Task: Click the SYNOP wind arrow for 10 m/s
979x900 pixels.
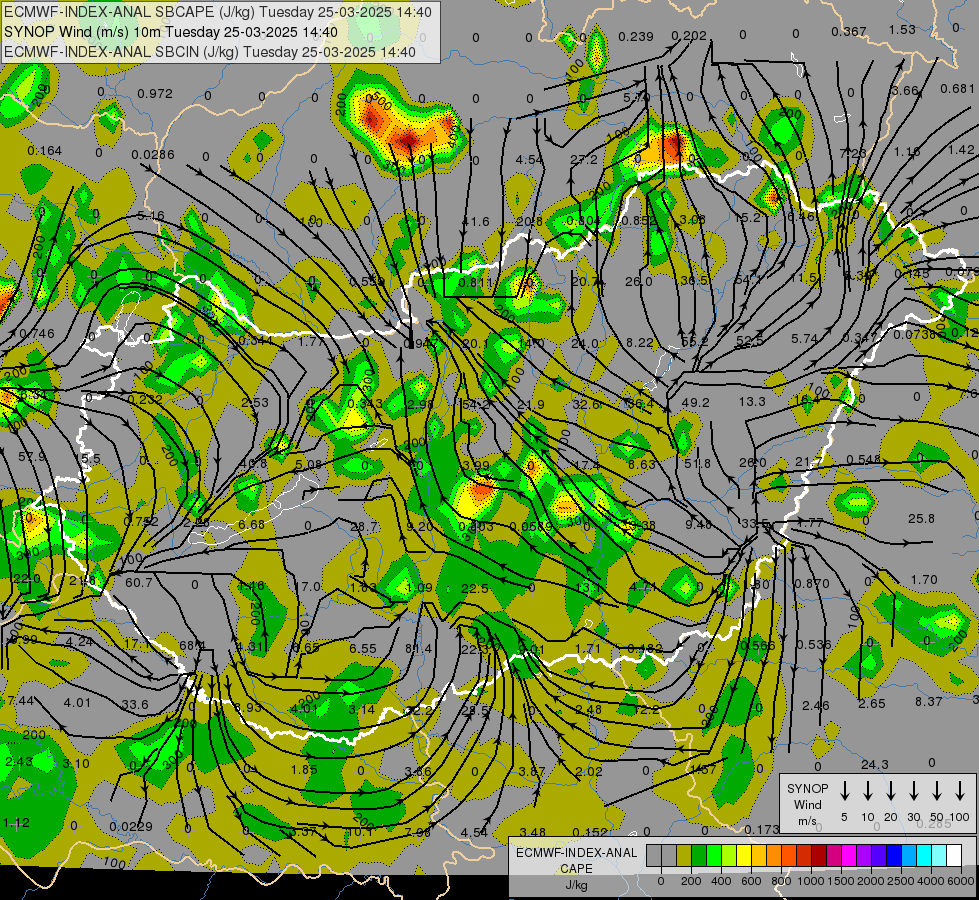Action: [867, 791]
